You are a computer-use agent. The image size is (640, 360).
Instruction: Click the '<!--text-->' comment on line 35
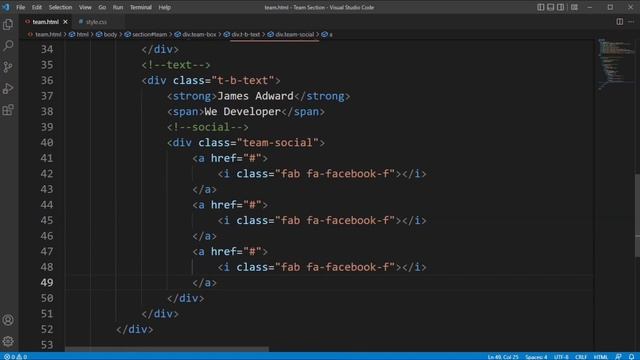pyautogui.click(x=176, y=65)
